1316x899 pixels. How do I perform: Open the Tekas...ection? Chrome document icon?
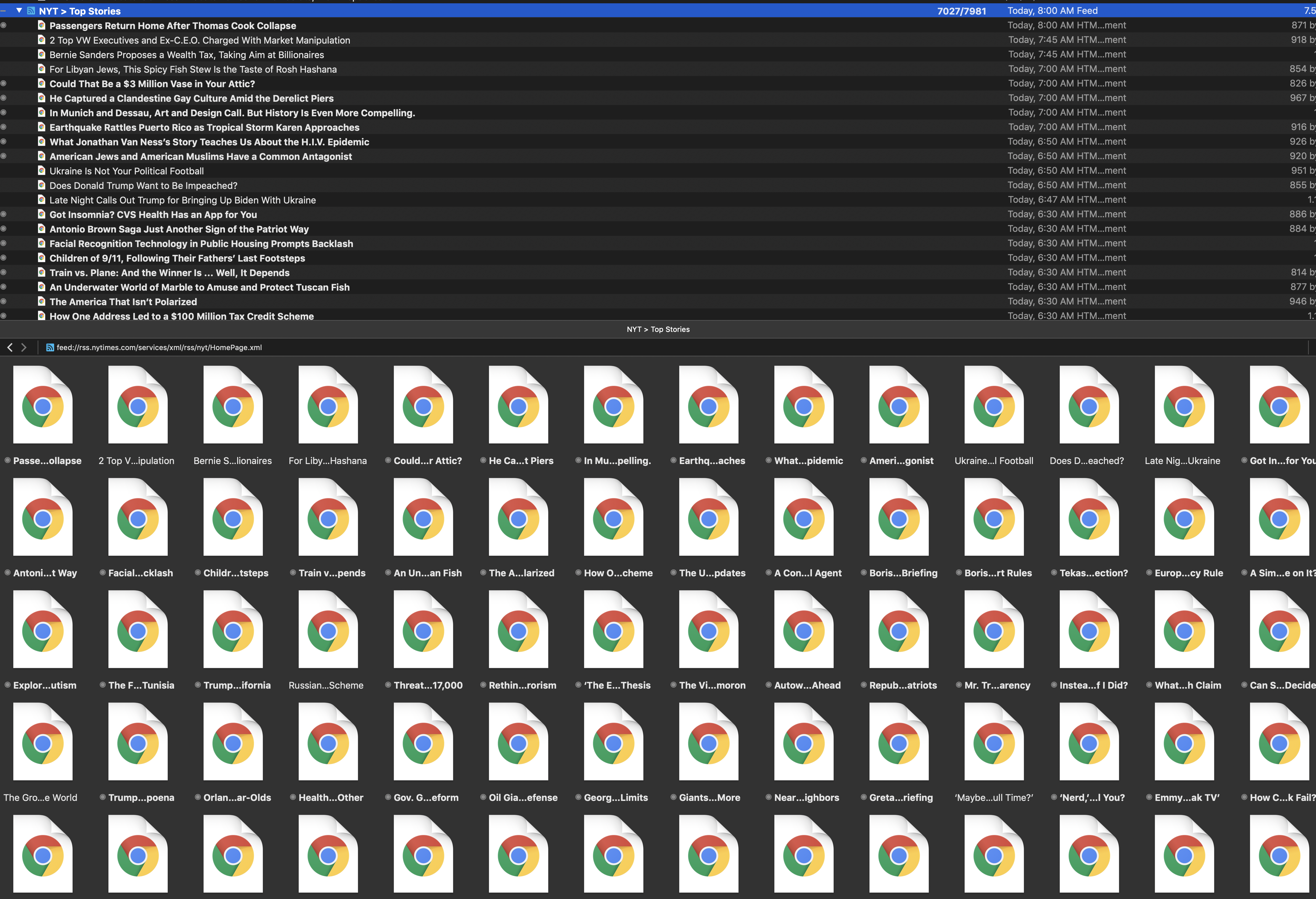(1089, 516)
